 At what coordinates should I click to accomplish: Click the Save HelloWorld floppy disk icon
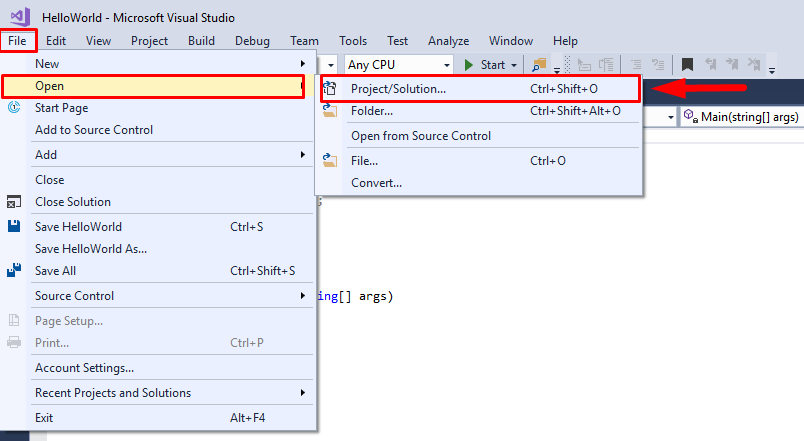(14, 226)
